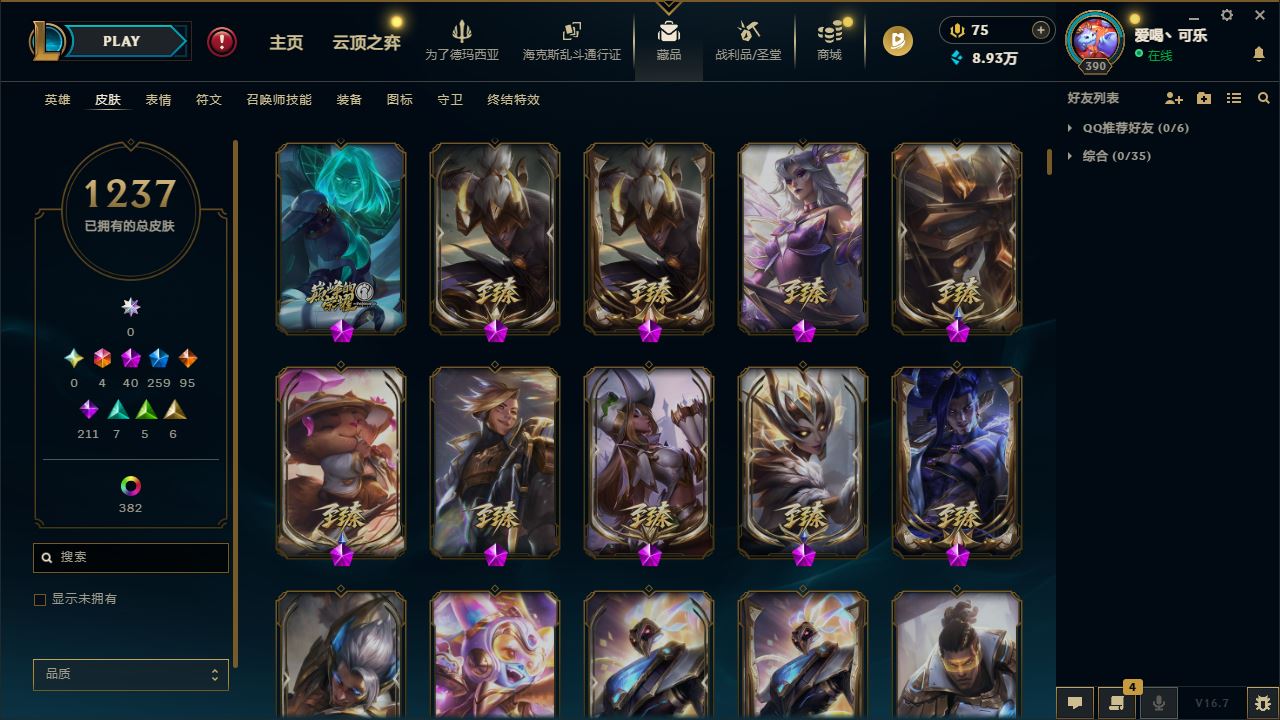The image size is (1280, 720).
Task: Open the 战利品/圣堂 loot icon
Action: click(x=749, y=32)
